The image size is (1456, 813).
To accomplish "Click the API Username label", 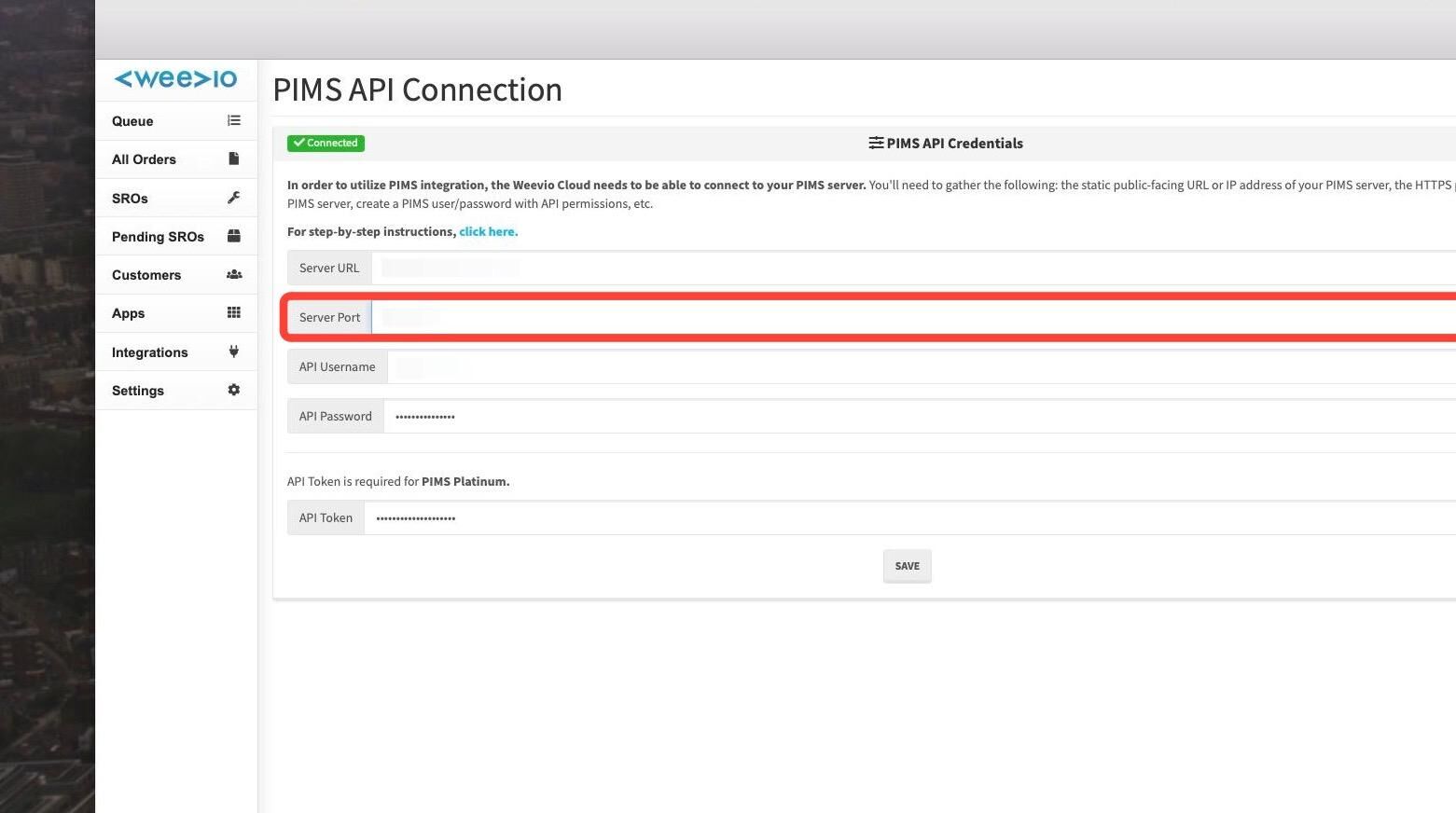I will pos(338,366).
